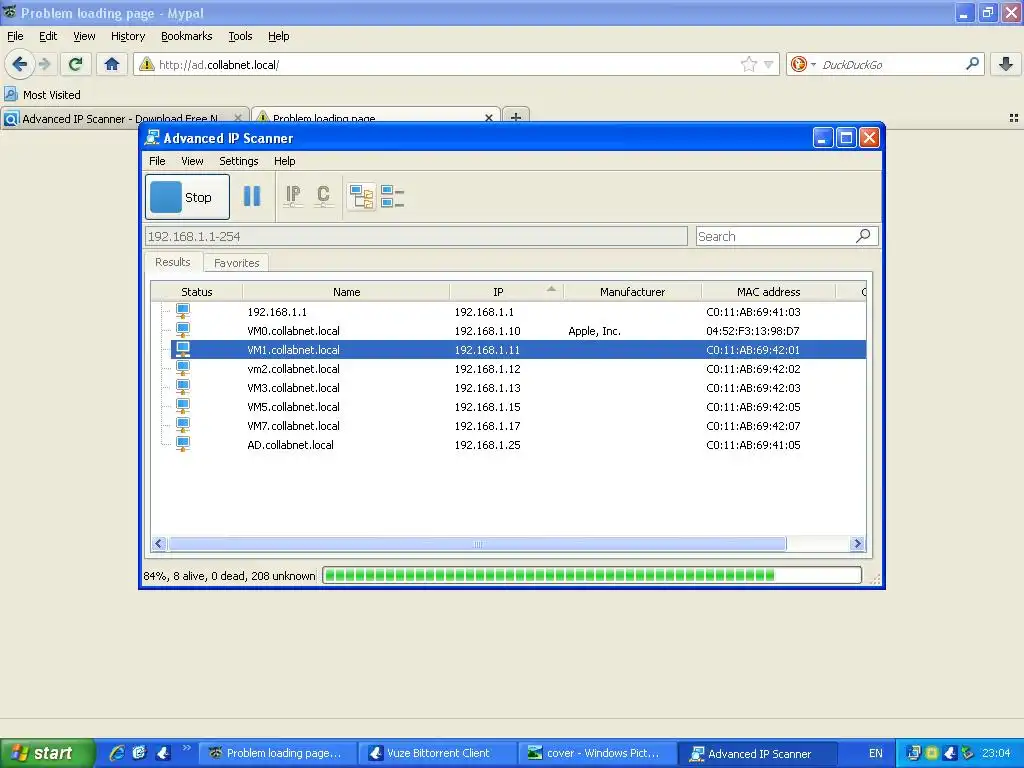
Task: Click computer icon for VM7.collabnet.local
Action: click(183, 425)
